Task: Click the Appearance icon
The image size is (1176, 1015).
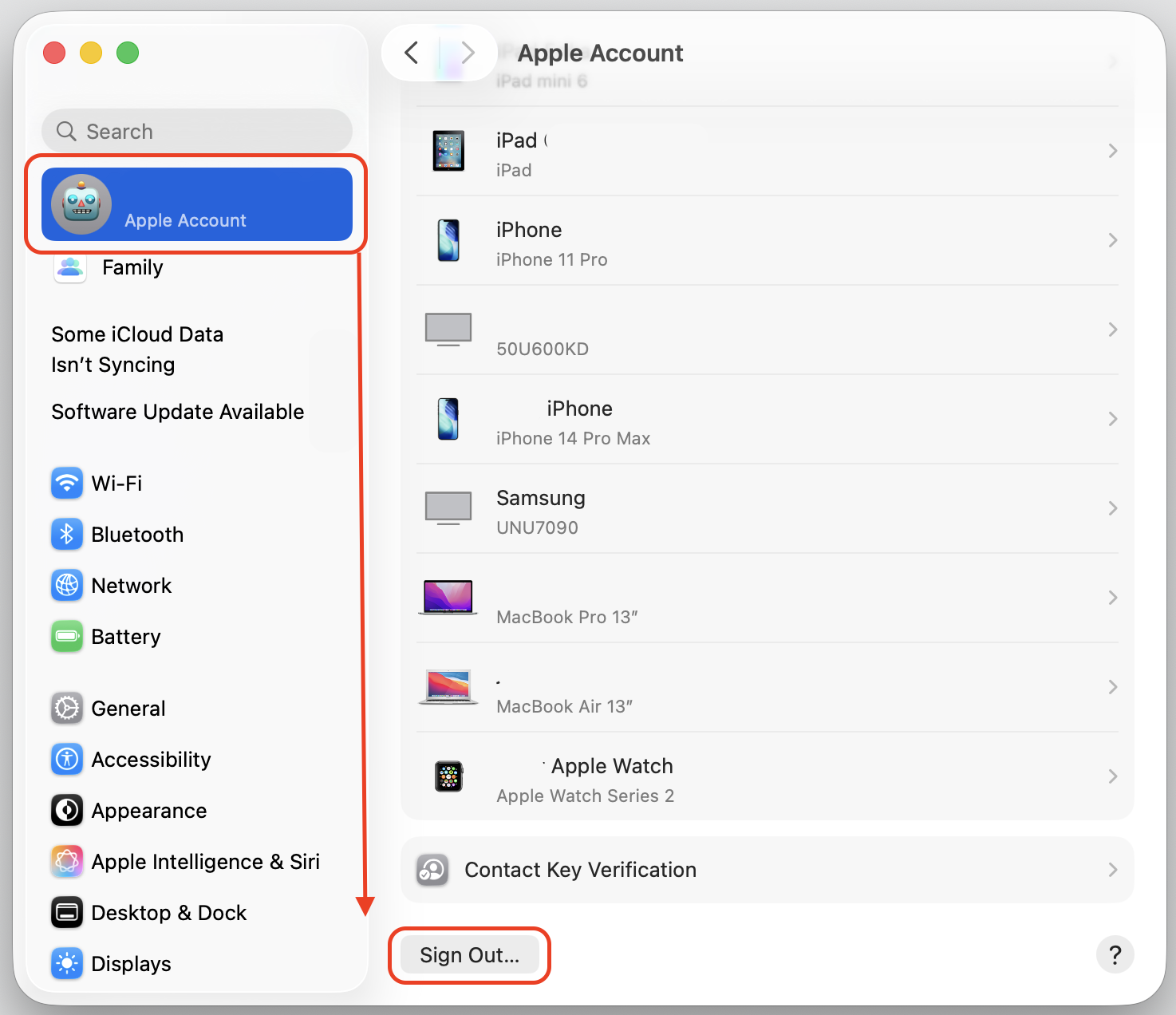Action: (x=67, y=810)
